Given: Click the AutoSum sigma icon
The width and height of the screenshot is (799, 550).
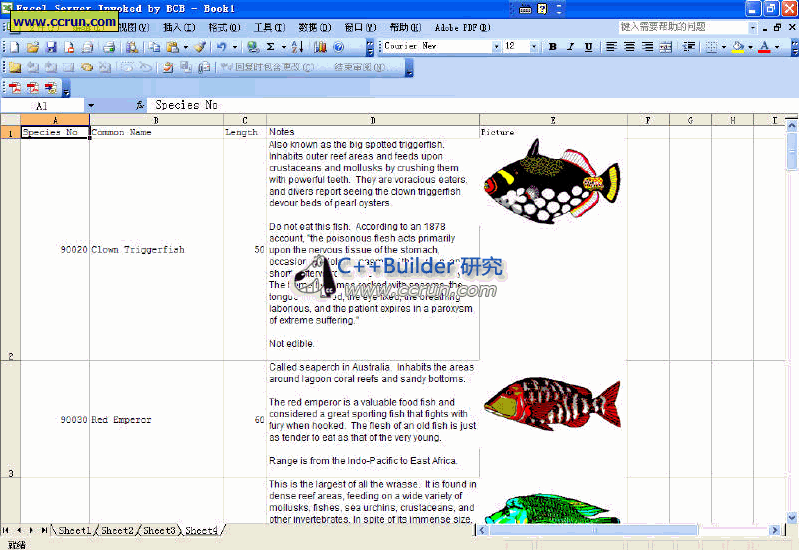Looking at the screenshot, I should click(271, 47).
